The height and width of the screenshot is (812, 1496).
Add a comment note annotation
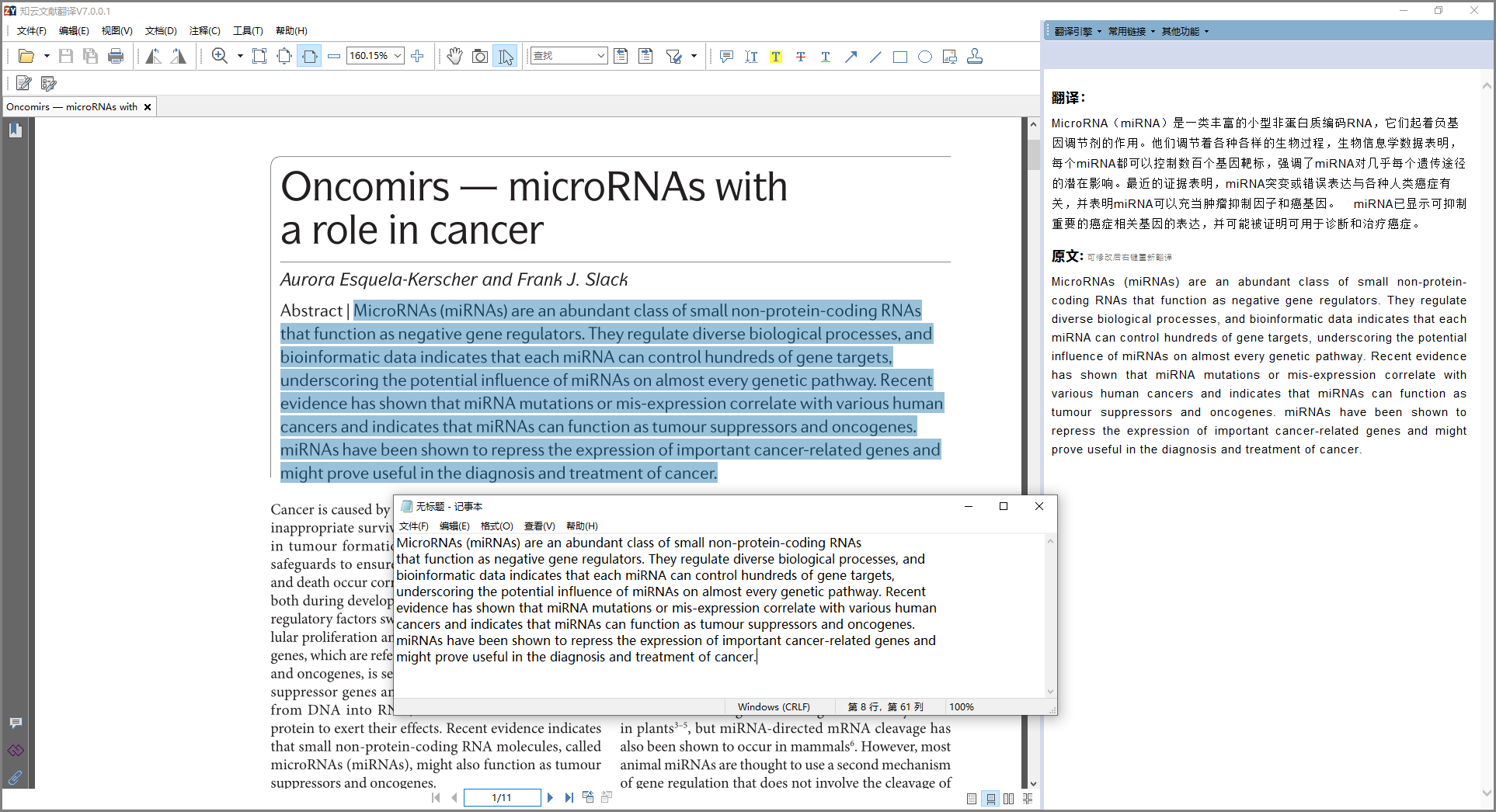(x=726, y=56)
